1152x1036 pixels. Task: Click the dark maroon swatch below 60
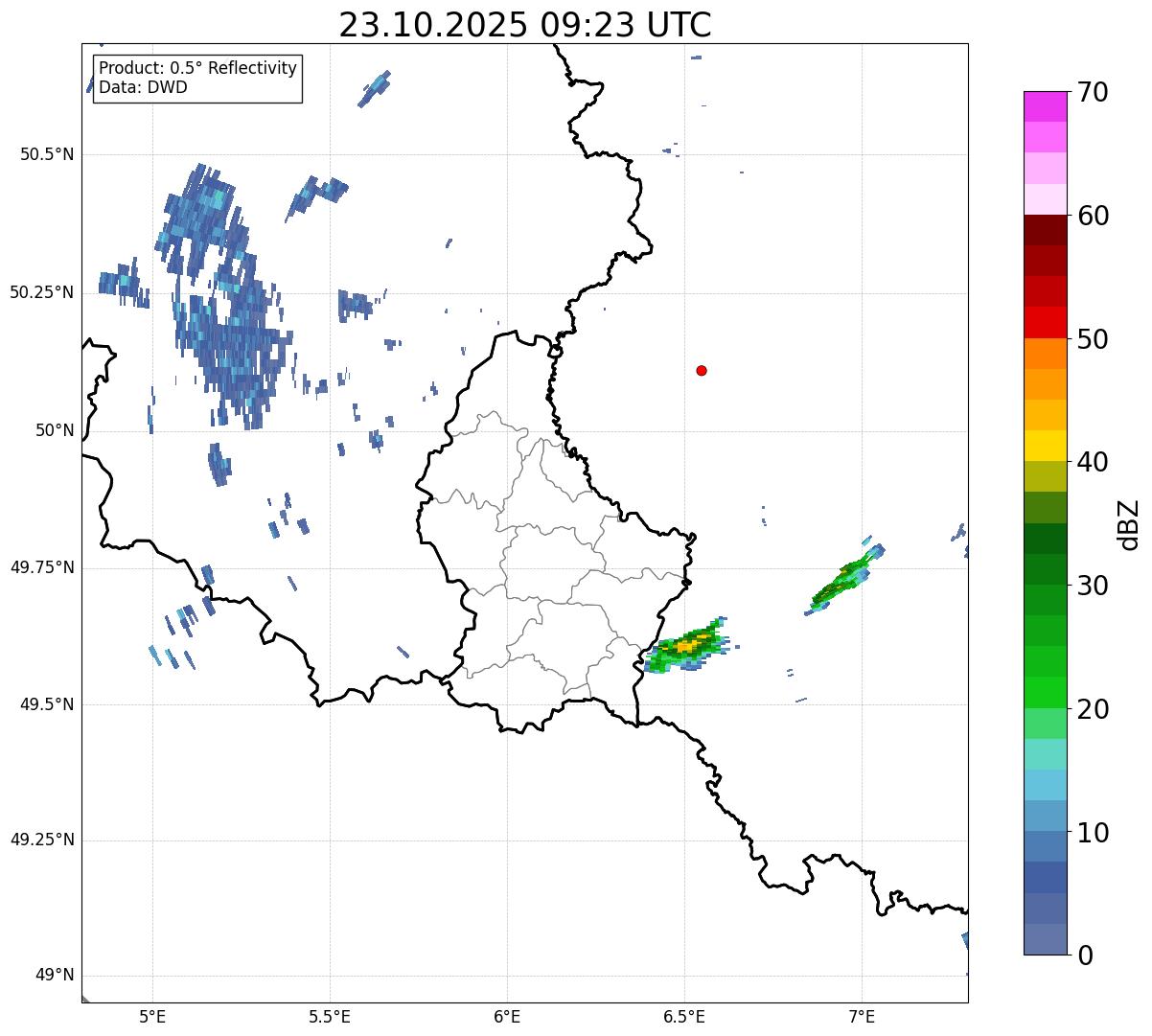[1045, 230]
